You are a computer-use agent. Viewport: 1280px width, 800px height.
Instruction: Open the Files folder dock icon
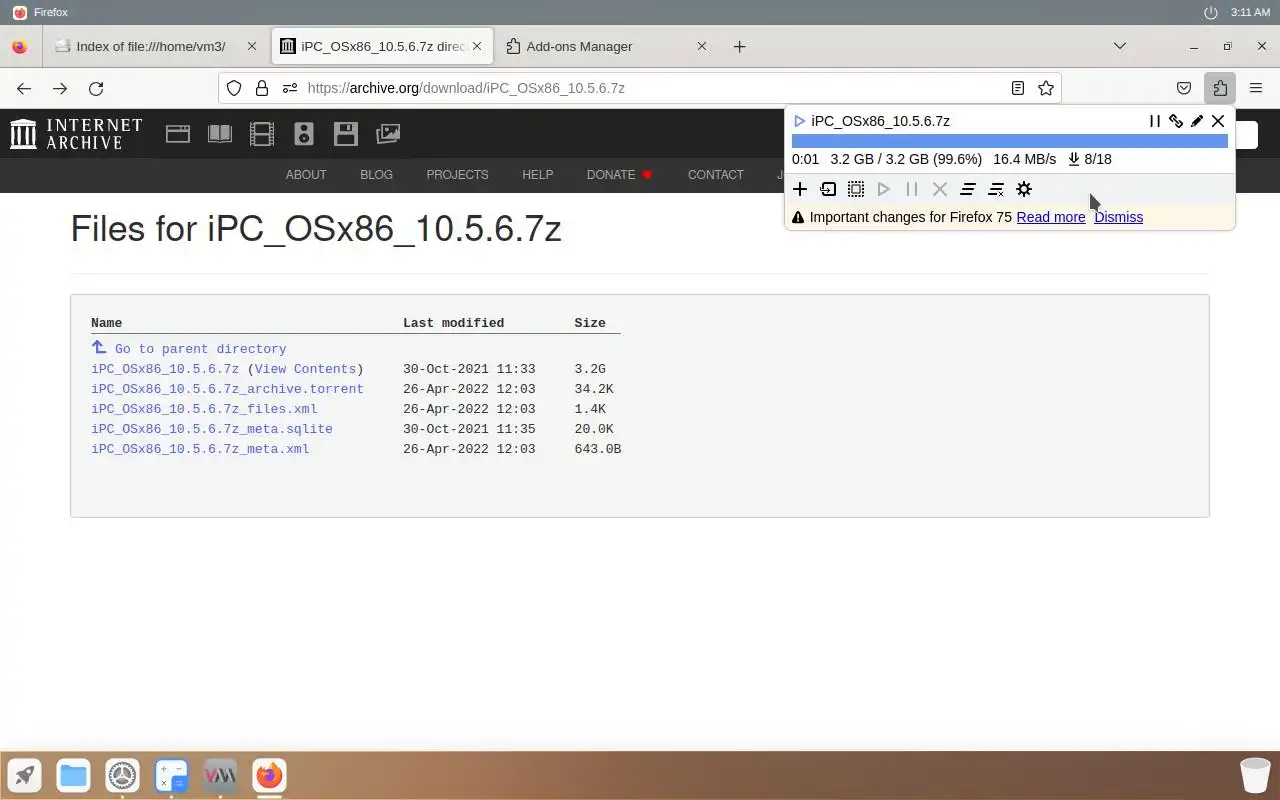[73, 775]
